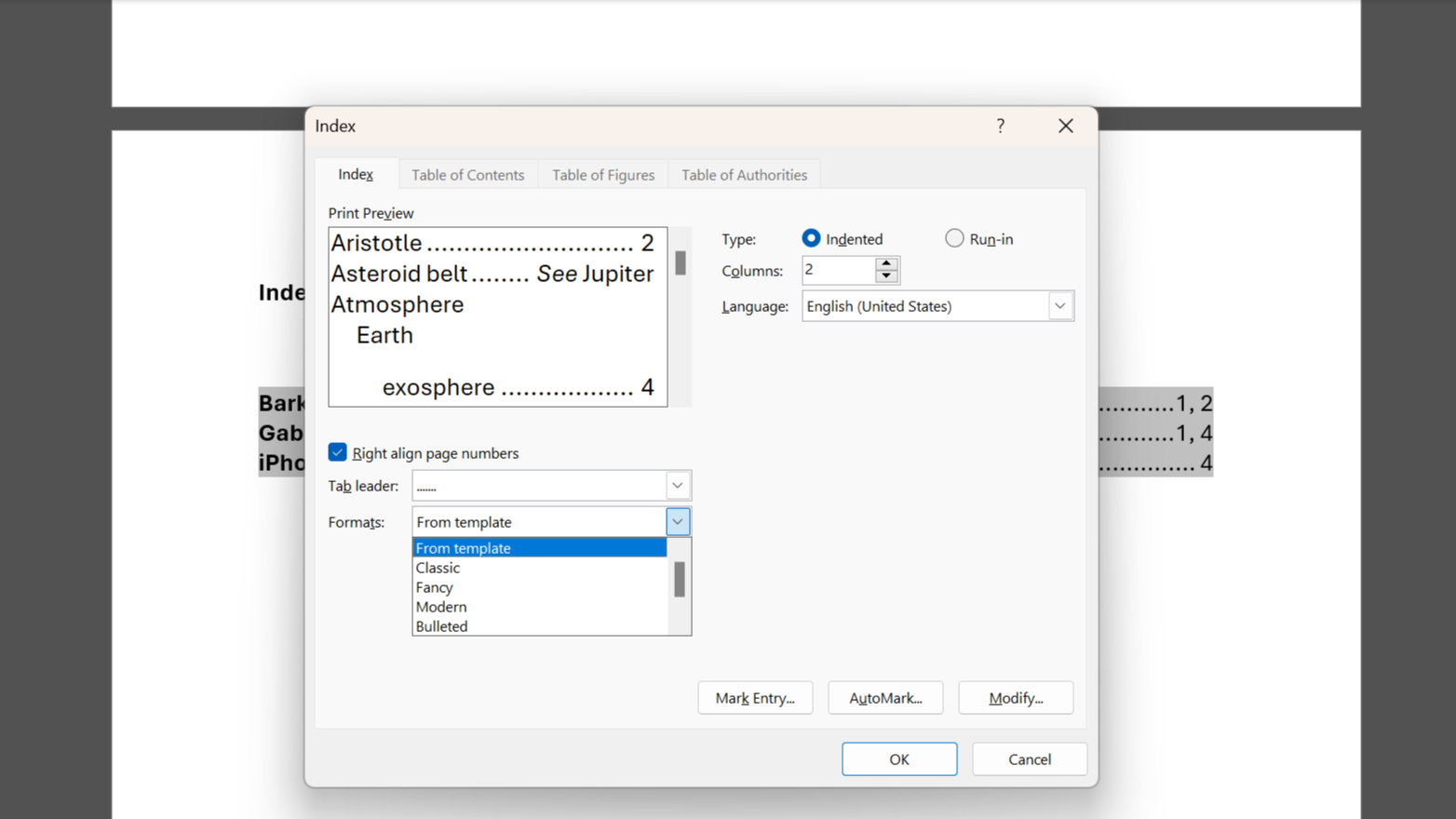Click the help question mark icon
Screen dimensions: 1456x819
(x=1001, y=126)
